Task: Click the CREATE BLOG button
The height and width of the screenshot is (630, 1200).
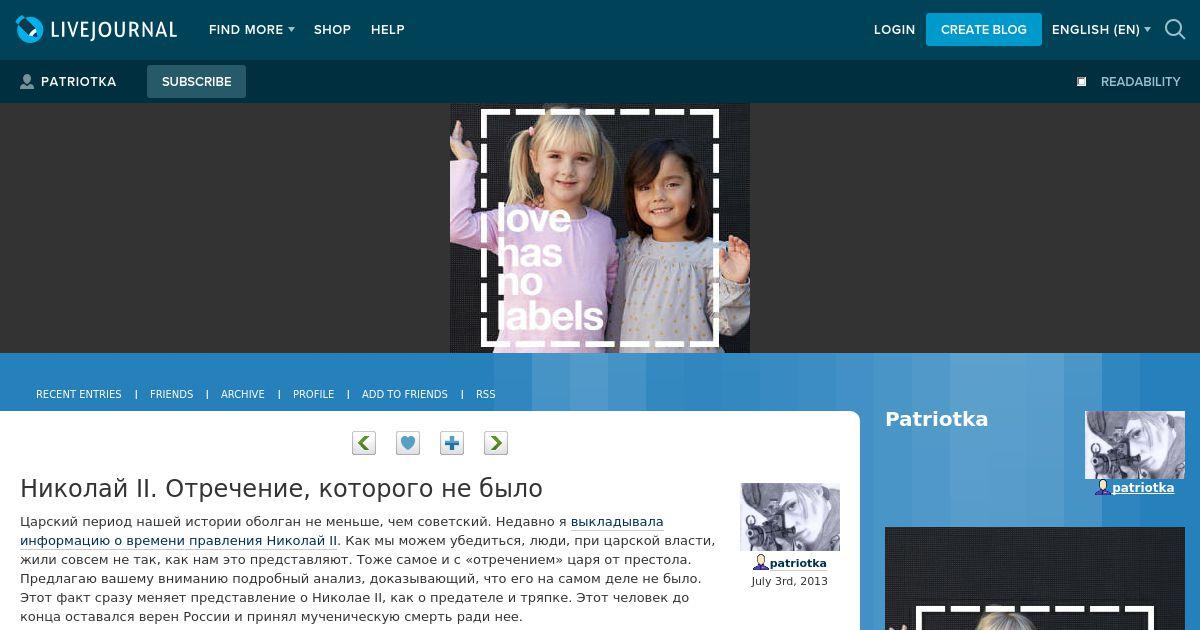Action: tap(984, 30)
